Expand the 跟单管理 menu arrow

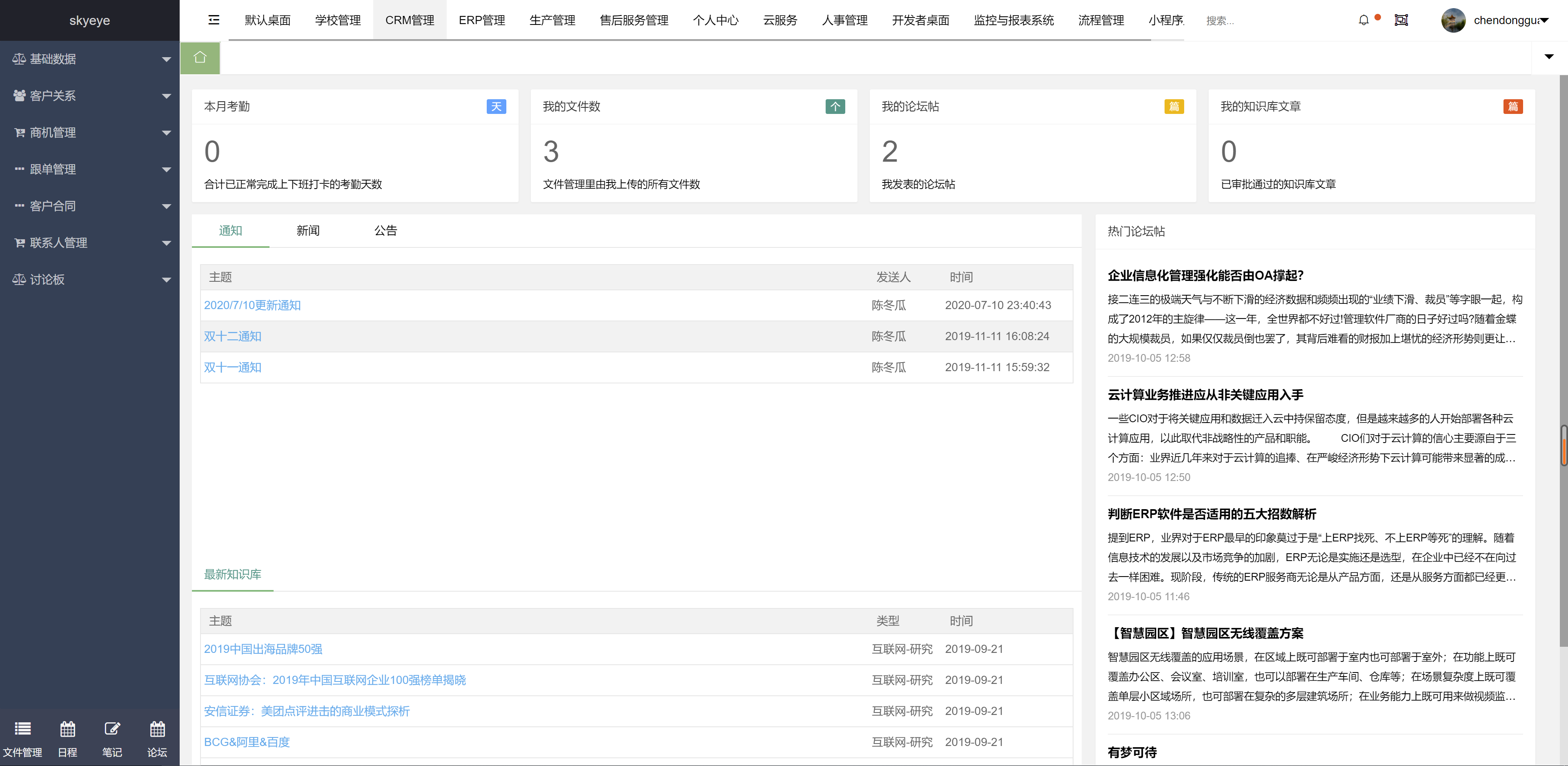click(x=166, y=170)
